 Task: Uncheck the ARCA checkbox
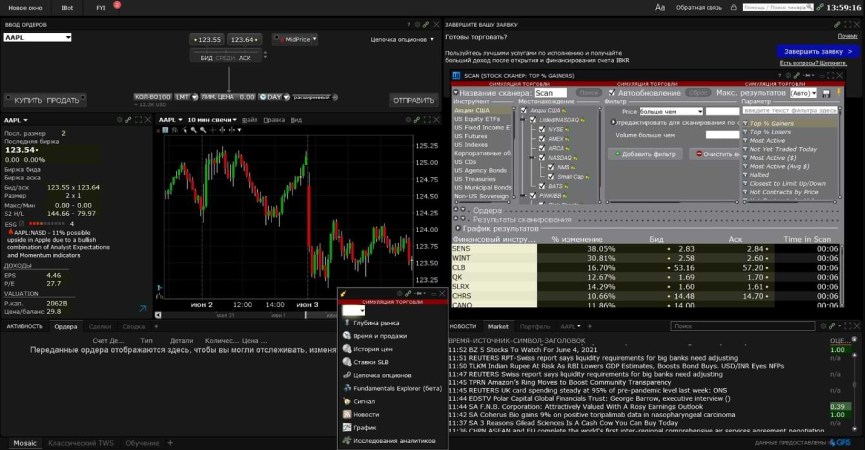(542, 148)
